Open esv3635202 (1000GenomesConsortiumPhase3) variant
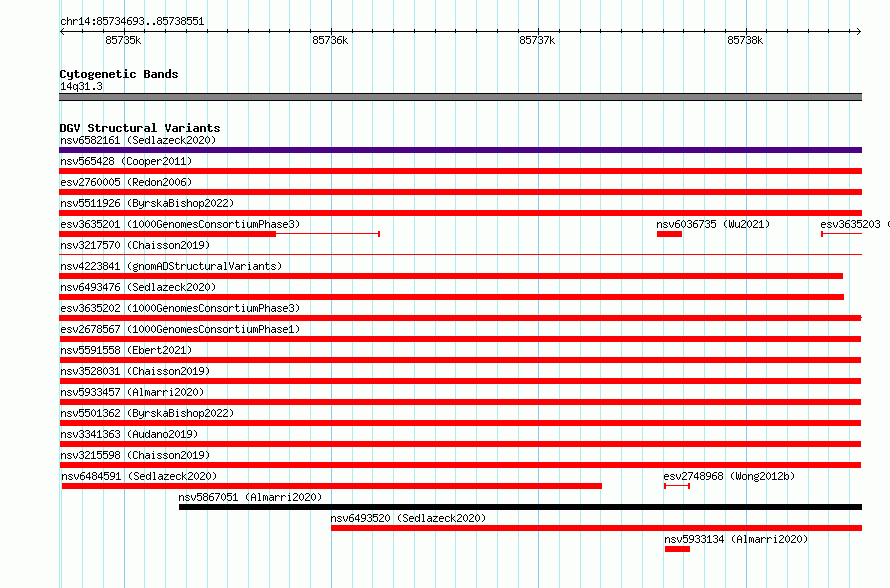The width and height of the screenshot is (890, 588). coord(180,308)
